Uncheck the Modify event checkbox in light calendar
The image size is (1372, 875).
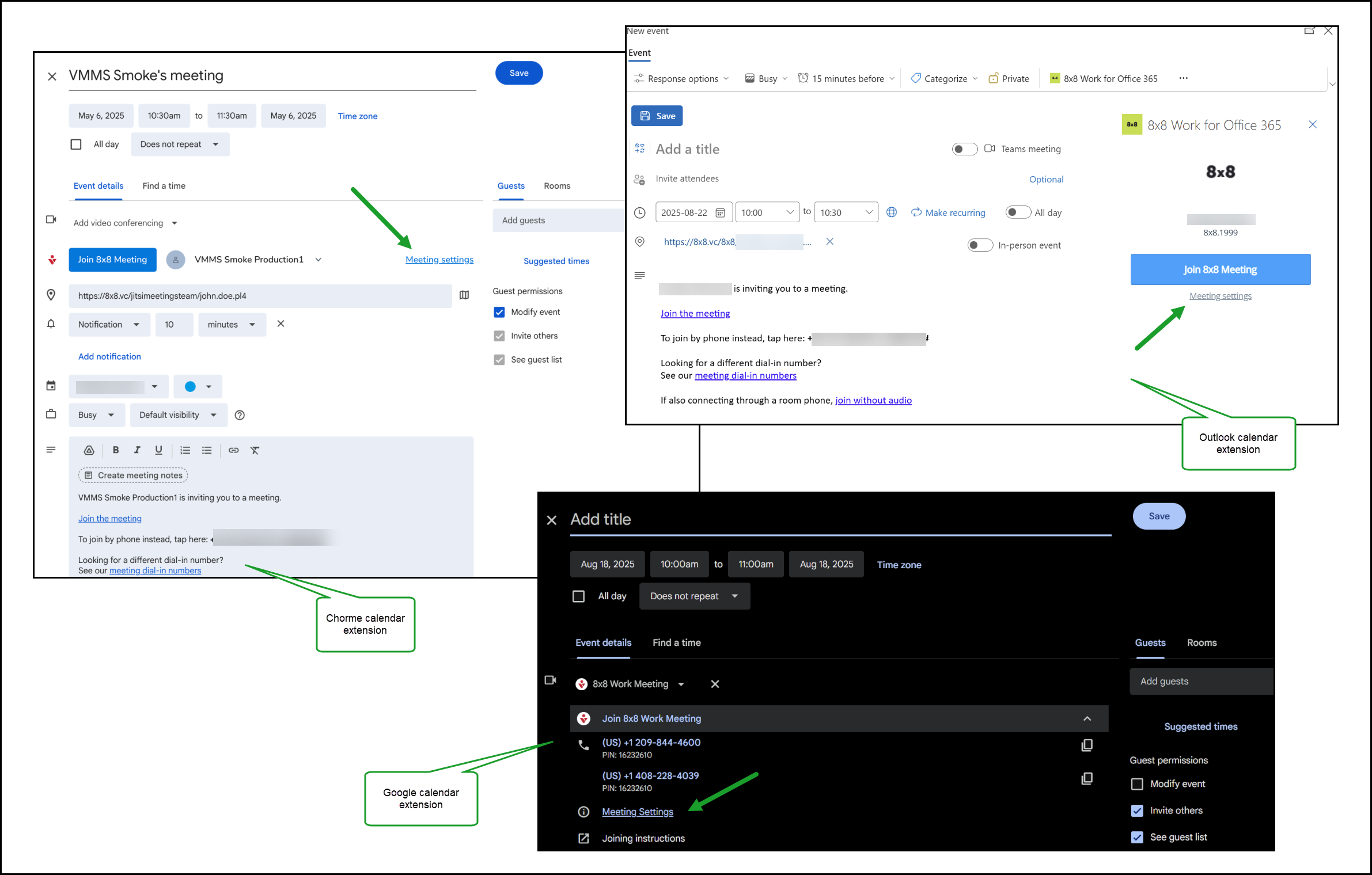(499, 312)
